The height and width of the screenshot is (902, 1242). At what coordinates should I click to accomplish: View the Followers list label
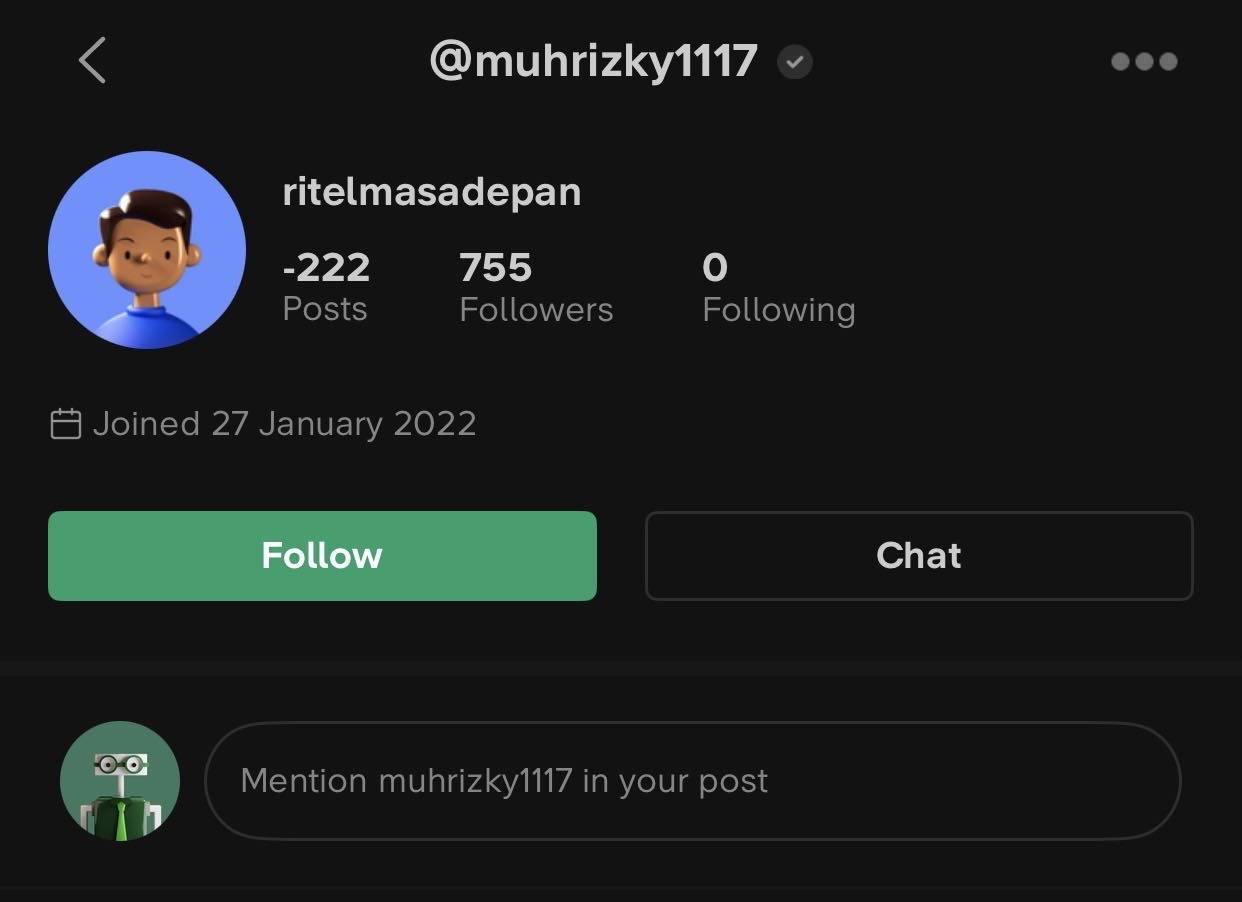point(536,310)
